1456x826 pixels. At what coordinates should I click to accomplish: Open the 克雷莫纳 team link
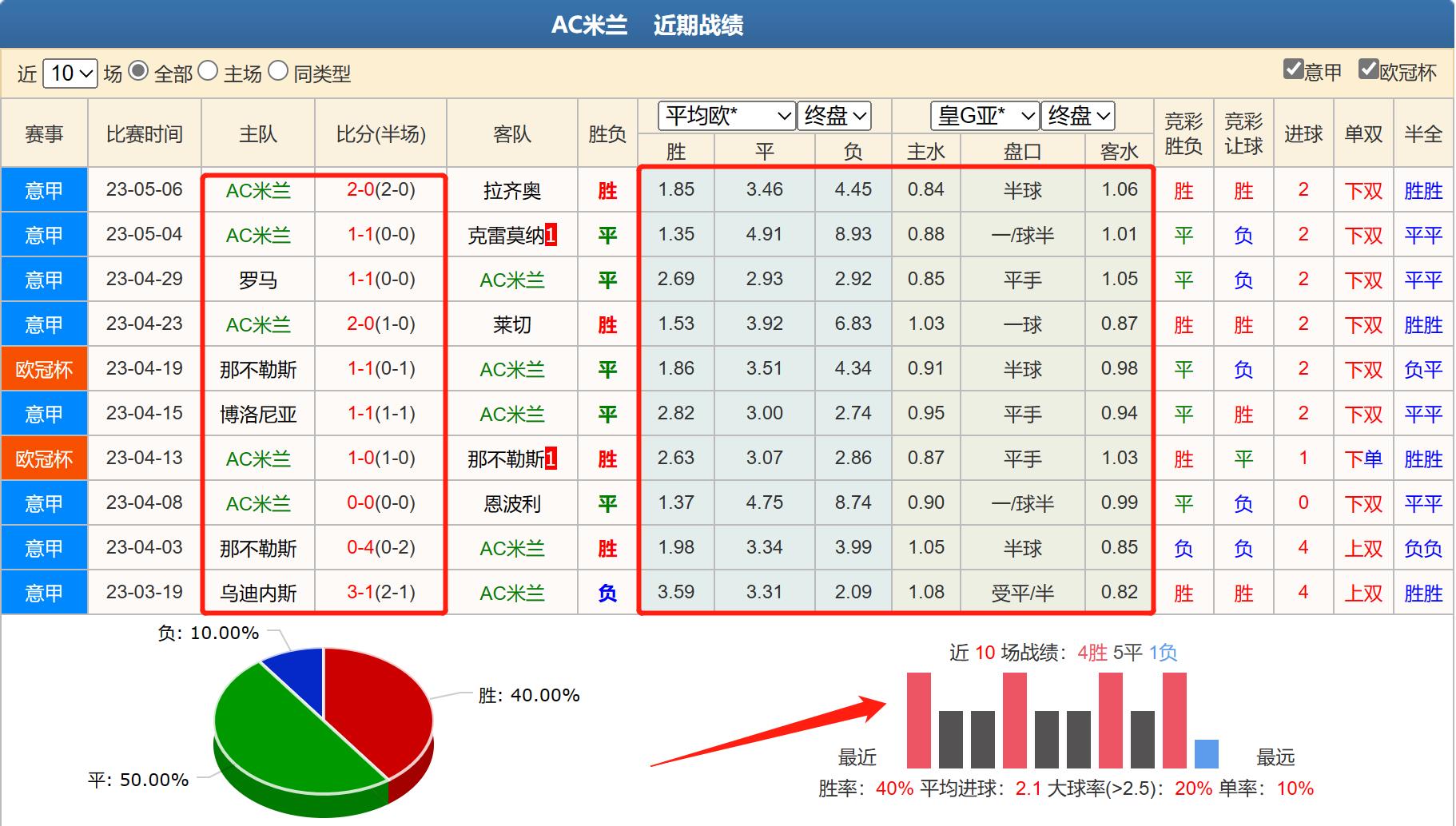click(x=506, y=236)
